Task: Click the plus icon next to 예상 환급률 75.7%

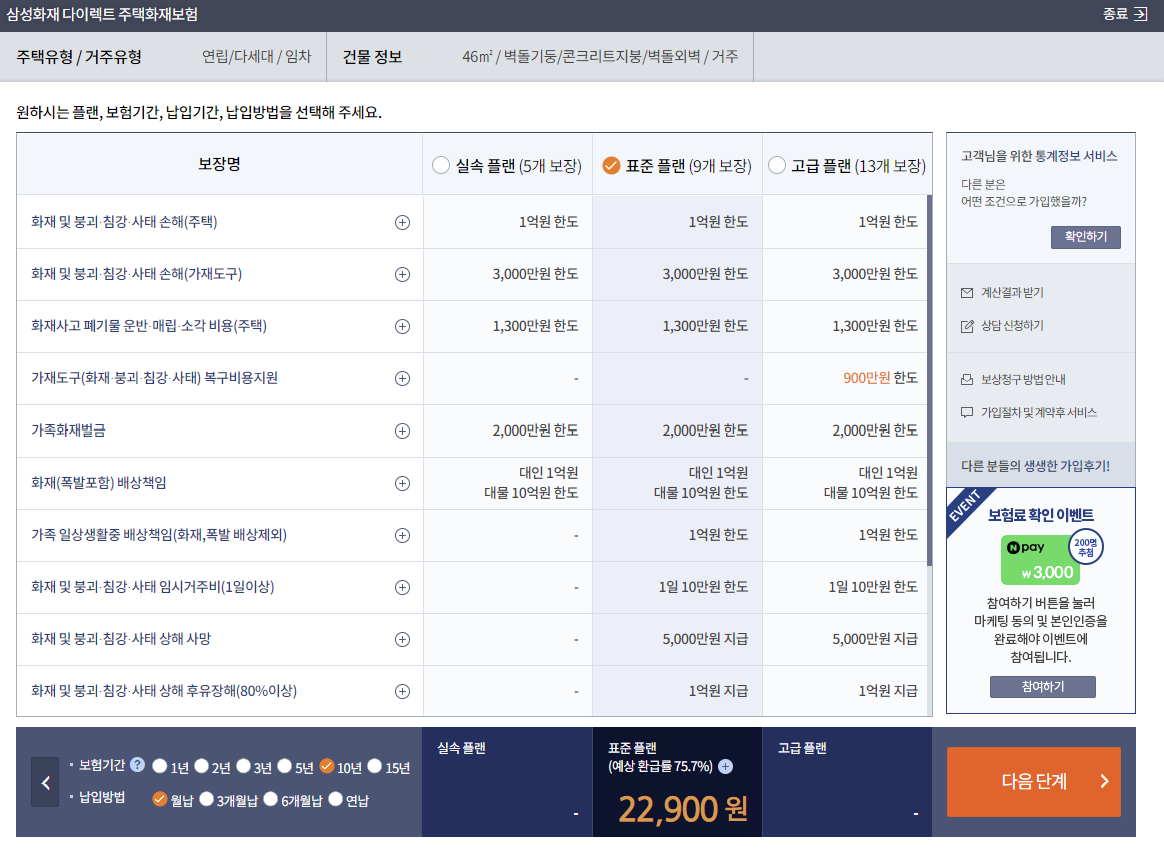Action: point(725,767)
